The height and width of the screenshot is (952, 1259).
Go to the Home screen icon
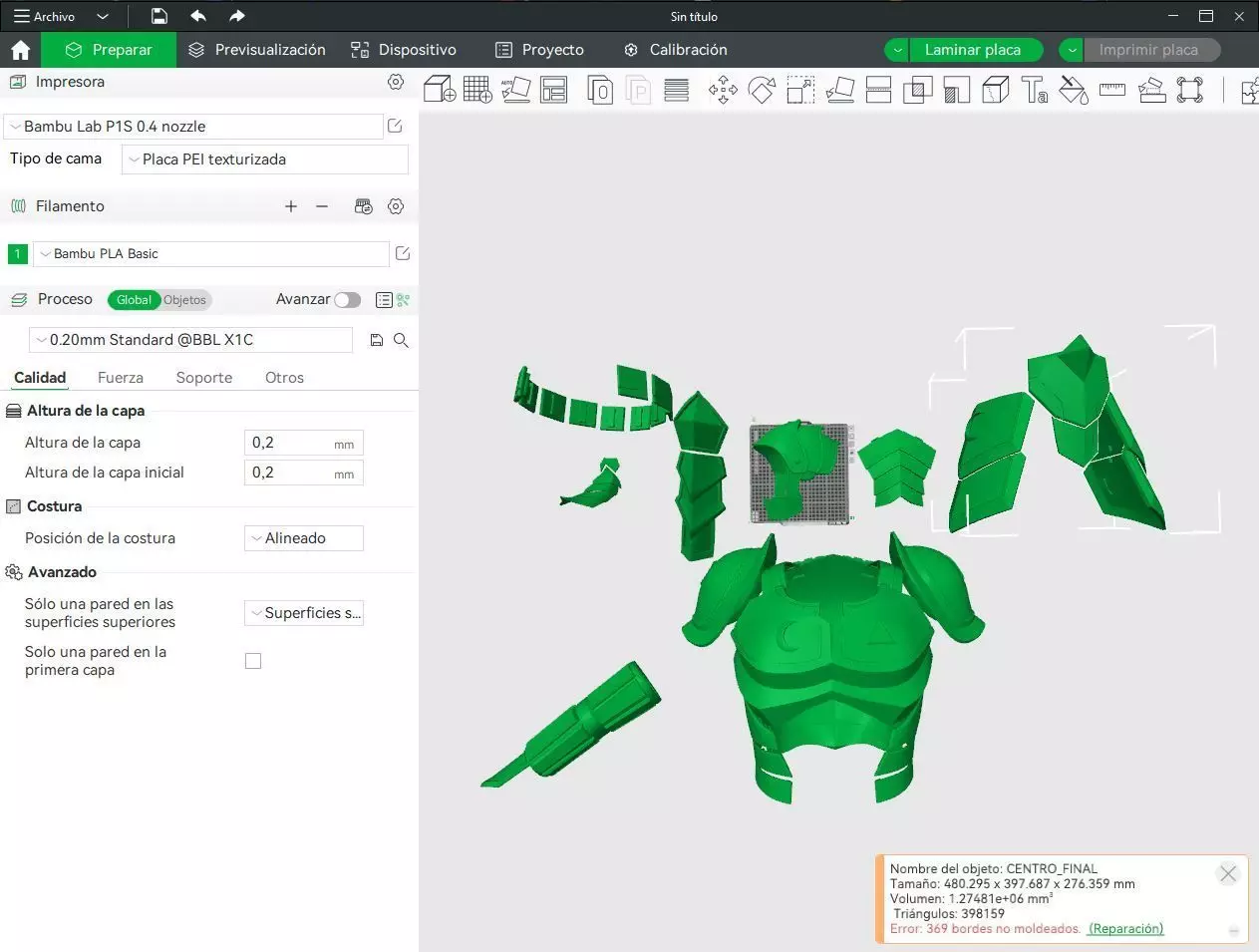20,50
